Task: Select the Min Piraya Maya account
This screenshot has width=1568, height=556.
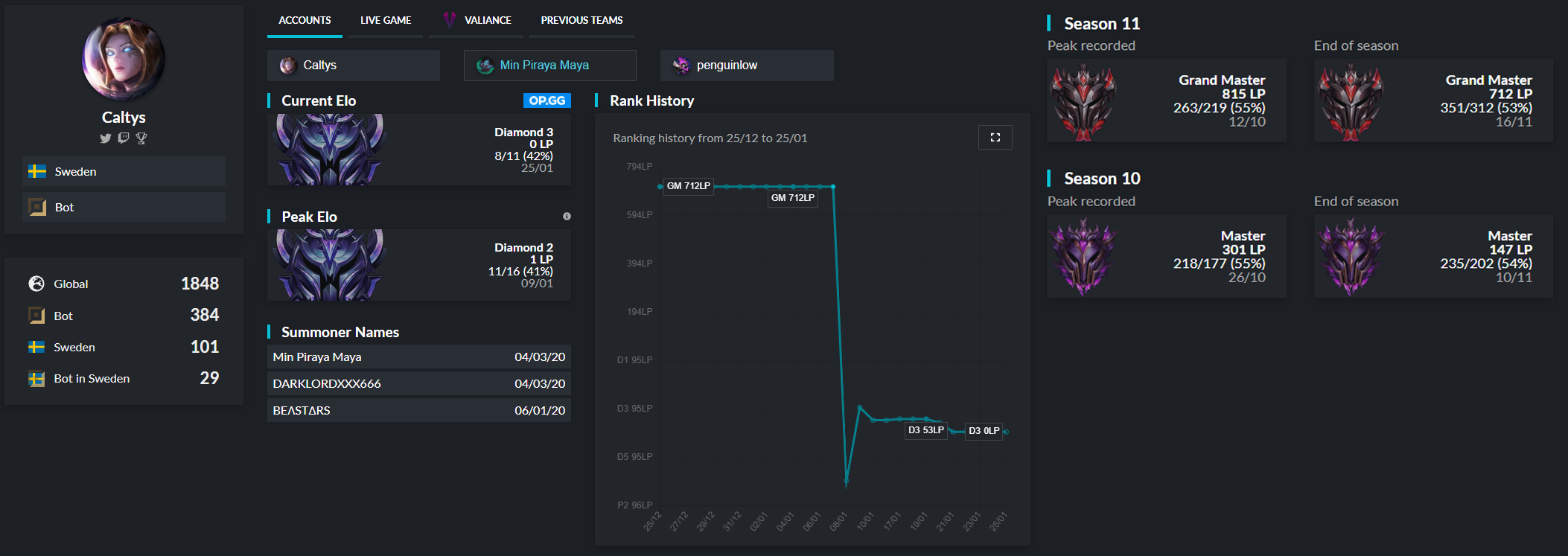Action: (x=549, y=65)
